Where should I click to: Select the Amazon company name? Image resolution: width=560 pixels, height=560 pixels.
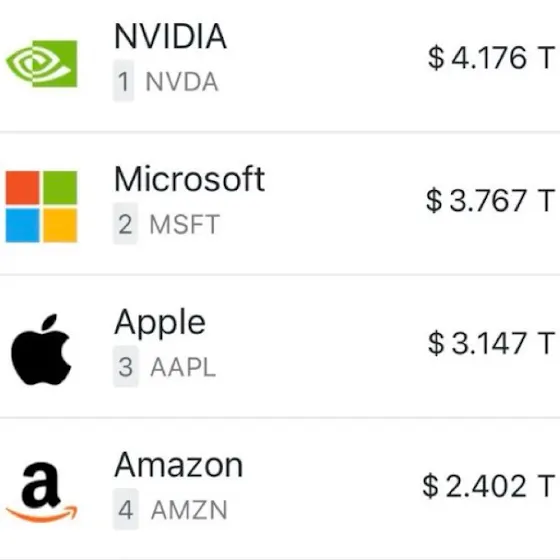pos(179,465)
